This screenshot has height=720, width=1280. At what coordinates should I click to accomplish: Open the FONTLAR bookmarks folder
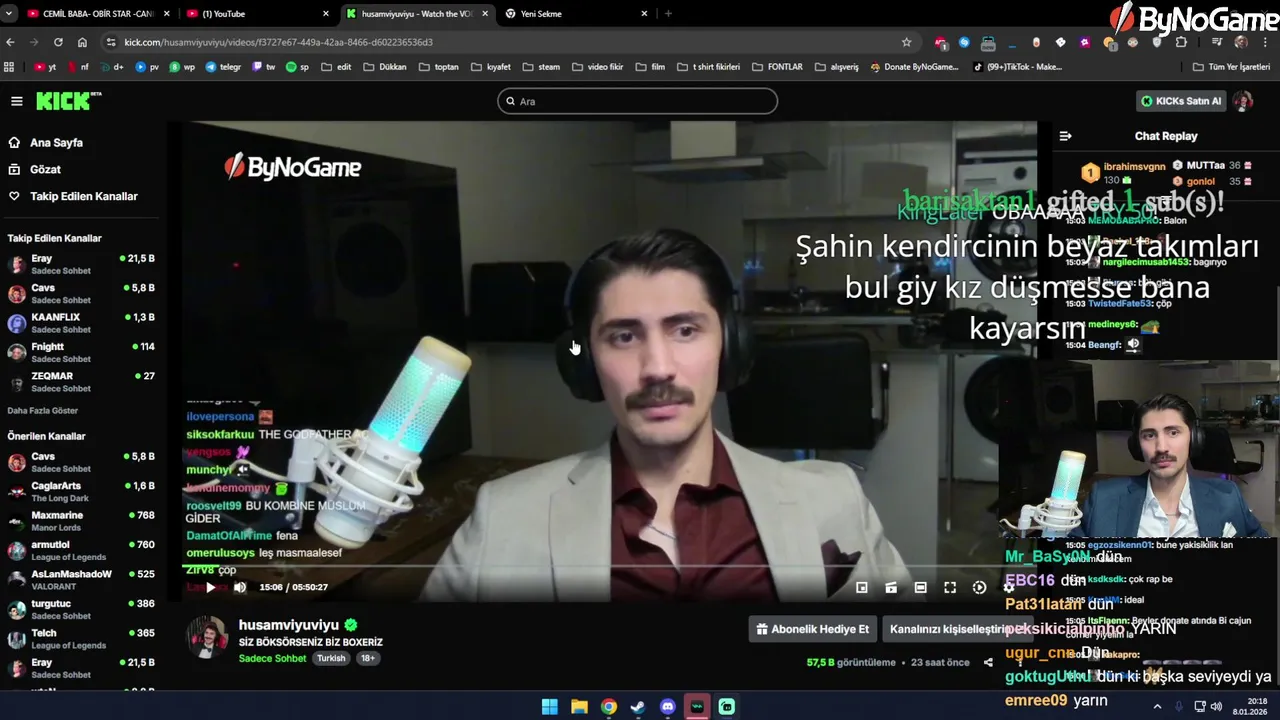[x=777, y=67]
